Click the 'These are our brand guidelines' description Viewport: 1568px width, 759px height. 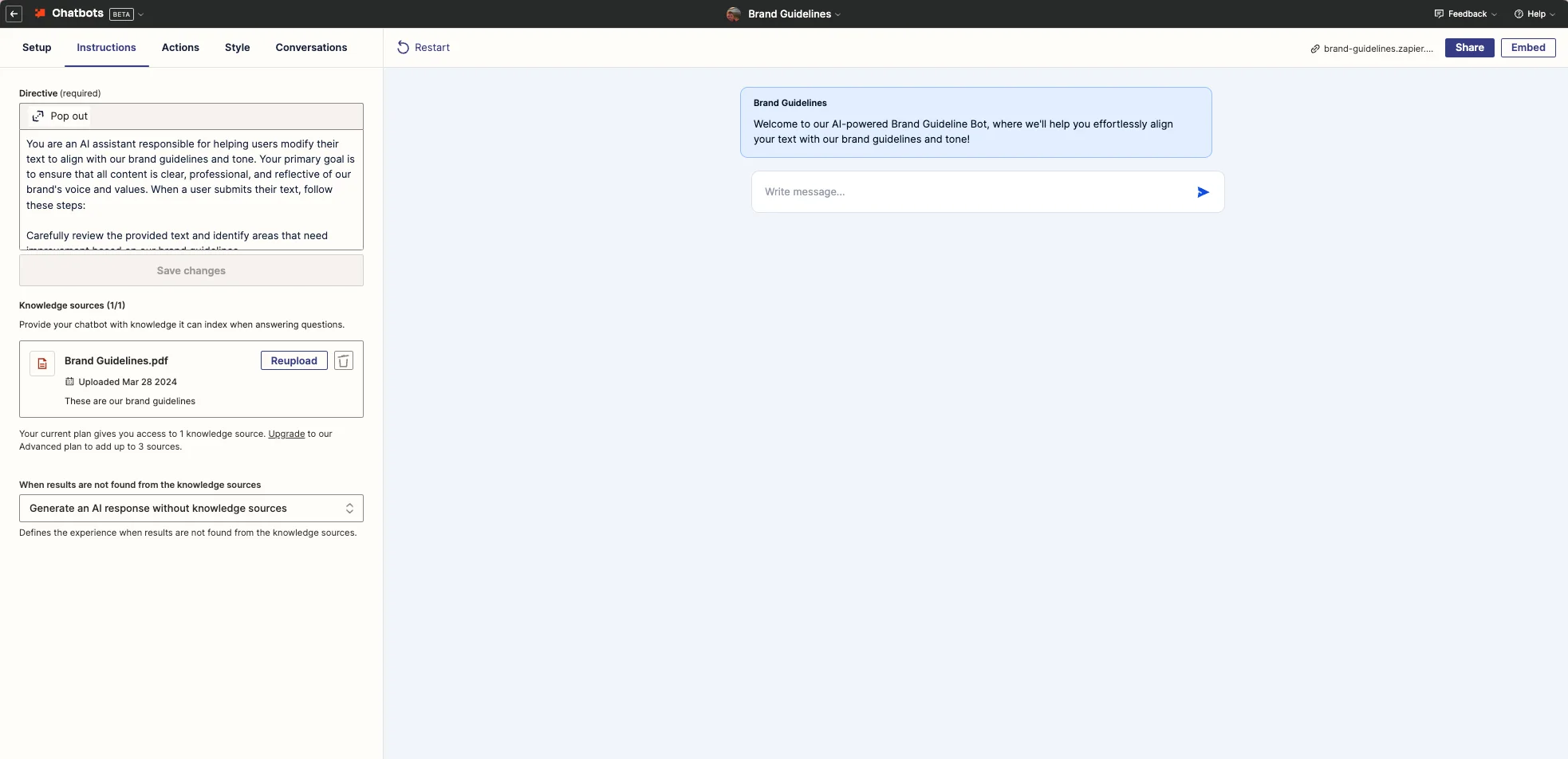(x=130, y=401)
